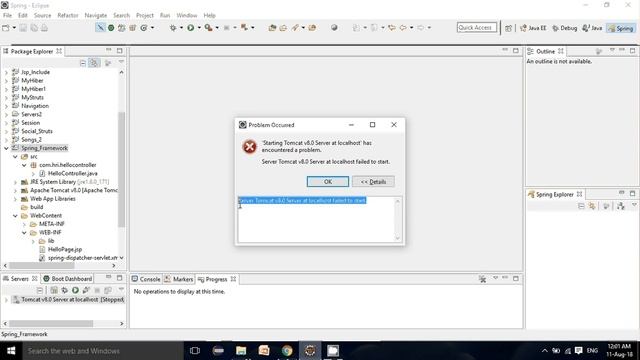Start server in debug mode from Servers toolbar
This screenshot has width=640, height=360.
[64, 290]
